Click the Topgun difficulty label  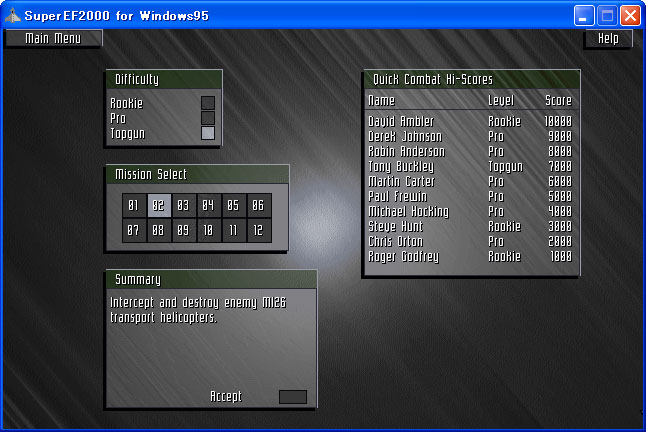tap(128, 134)
